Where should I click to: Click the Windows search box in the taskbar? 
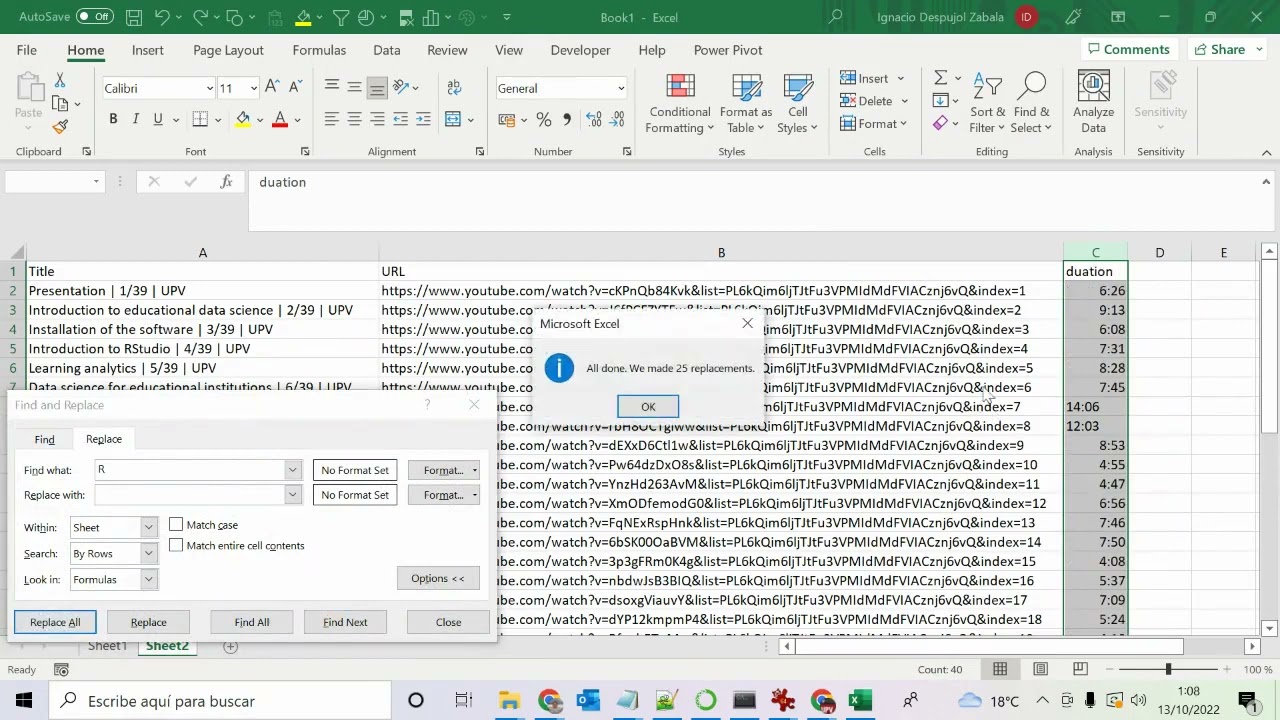[x=220, y=701]
